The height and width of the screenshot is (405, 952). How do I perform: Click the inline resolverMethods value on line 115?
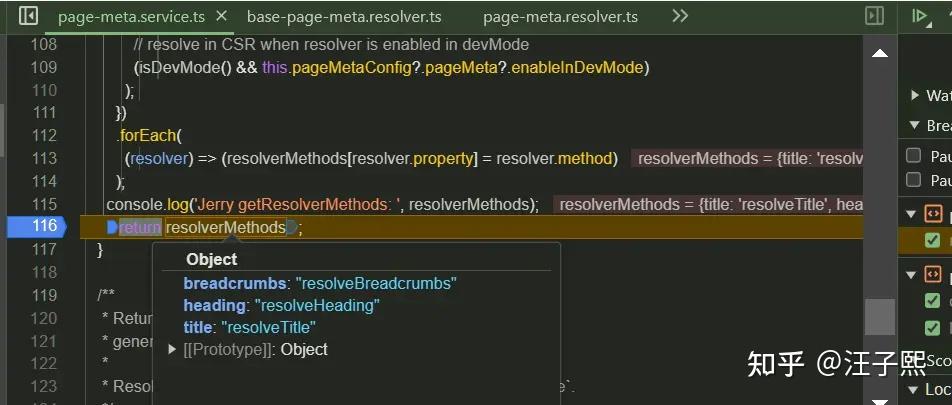[x=708, y=205]
